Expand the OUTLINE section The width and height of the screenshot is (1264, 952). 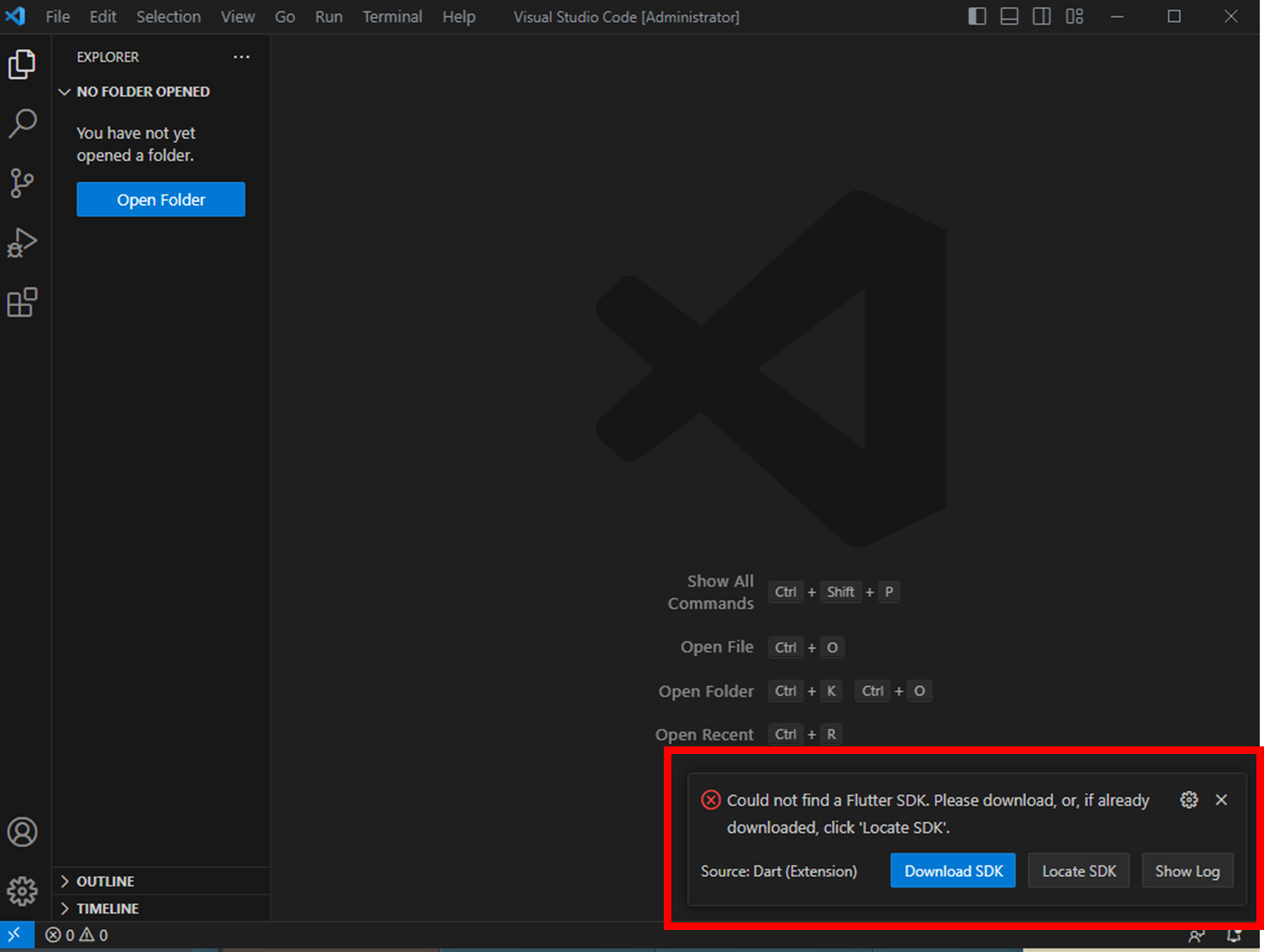[x=161, y=881]
